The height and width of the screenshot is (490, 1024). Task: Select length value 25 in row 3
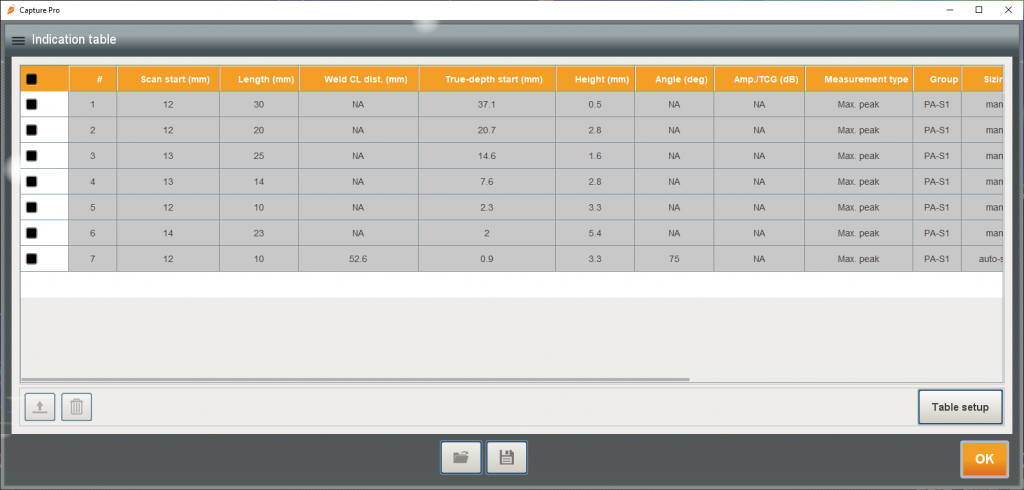pos(259,156)
